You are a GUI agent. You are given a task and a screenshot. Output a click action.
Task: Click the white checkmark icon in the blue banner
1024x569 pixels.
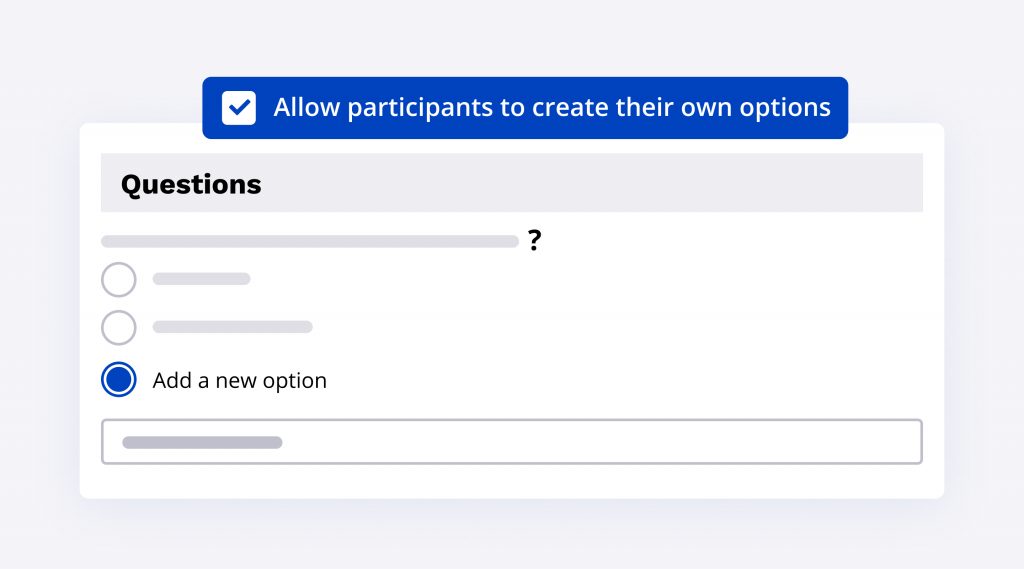pos(239,108)
